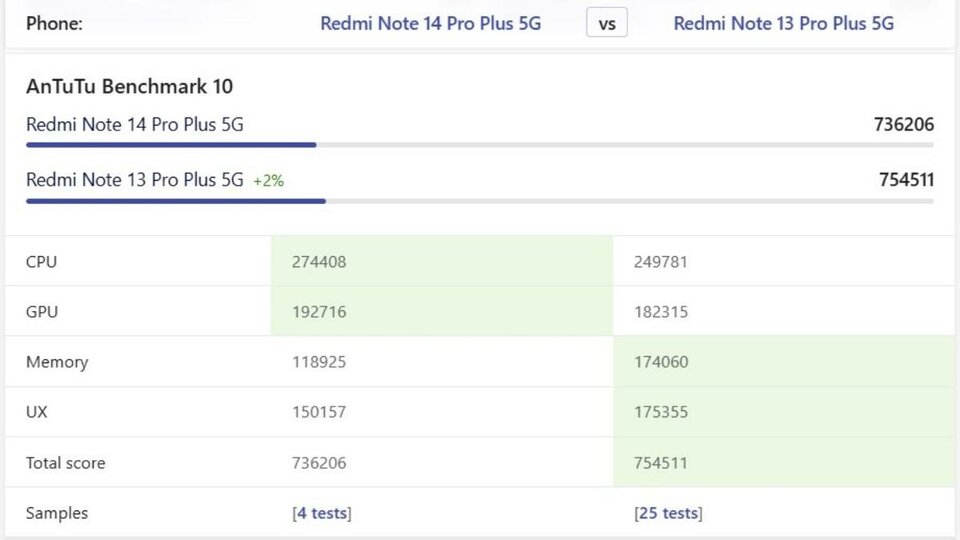The height and width of the screenshot is (540, 960).
Task: Click the 754511 value in Total score row
Action: [x=661, y=463]
